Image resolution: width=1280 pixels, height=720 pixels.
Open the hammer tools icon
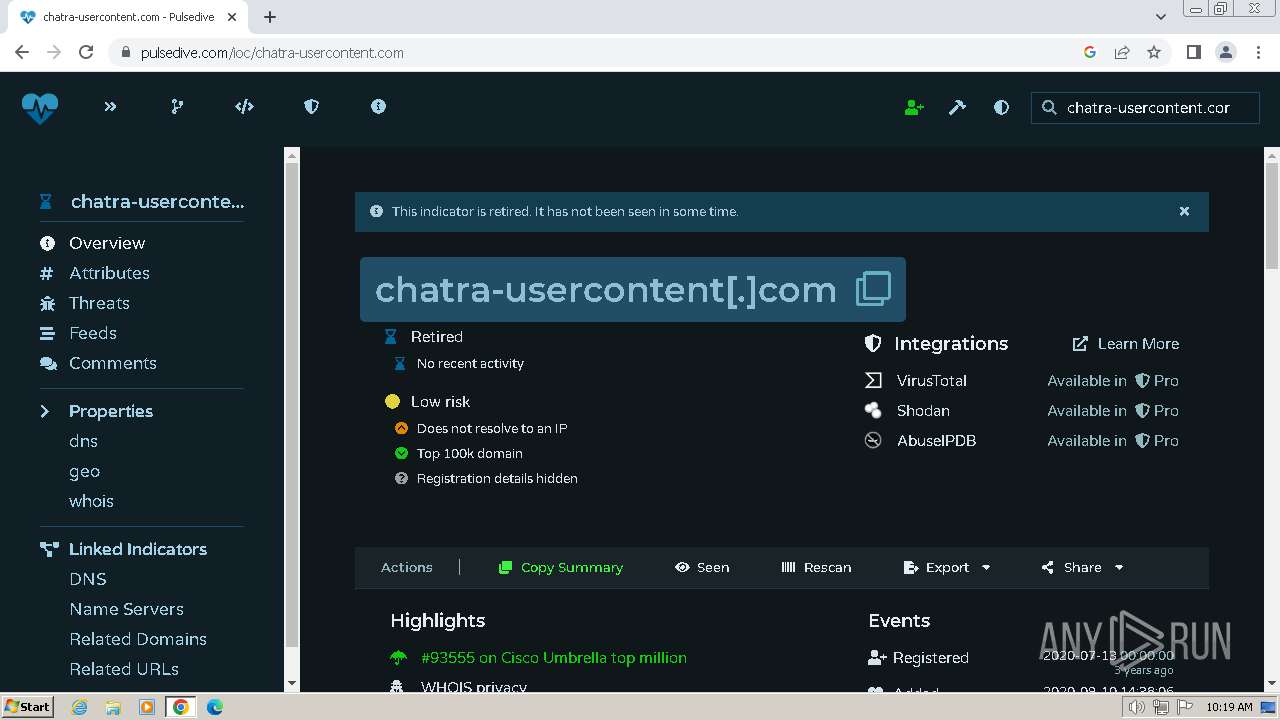click(957, 107)
